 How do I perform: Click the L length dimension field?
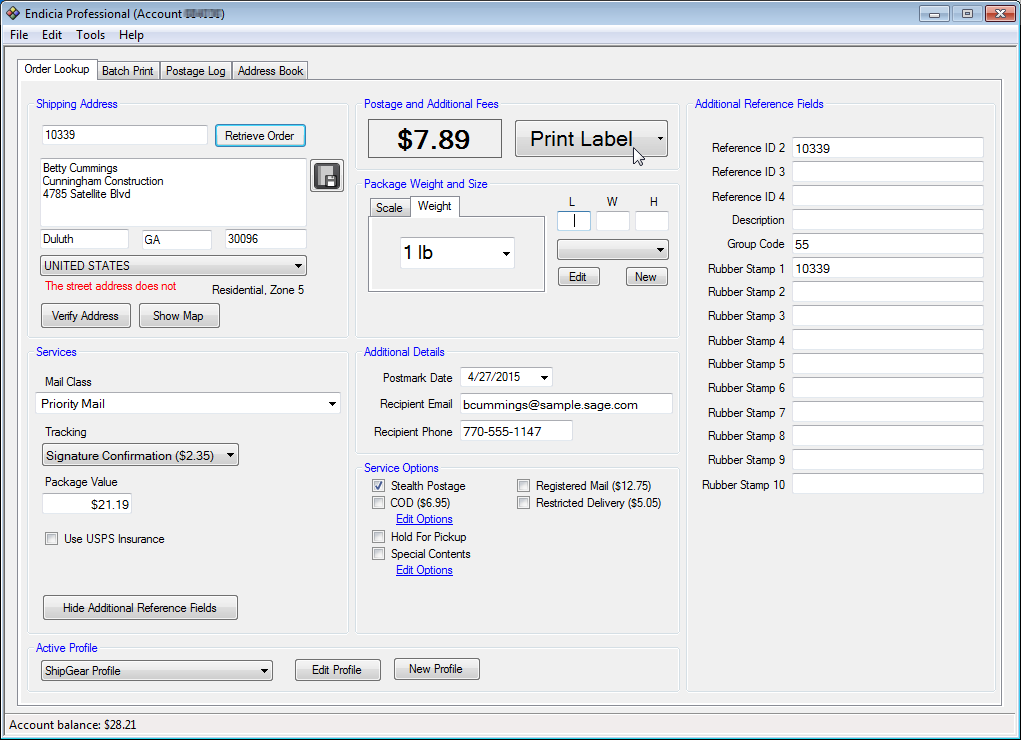(574, 220)
